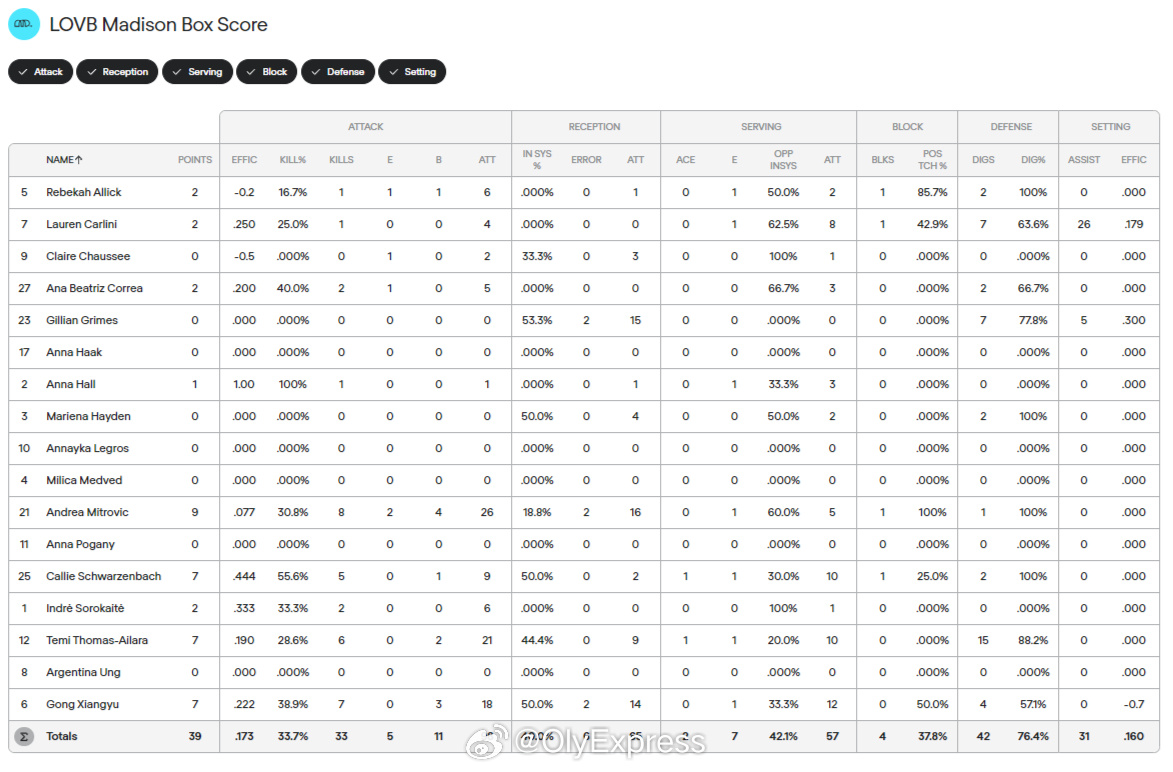Sort by the POS TCH % column header
Image resolution: width=1173 pixels, height=772 pixels.
(x=932, y=159)
